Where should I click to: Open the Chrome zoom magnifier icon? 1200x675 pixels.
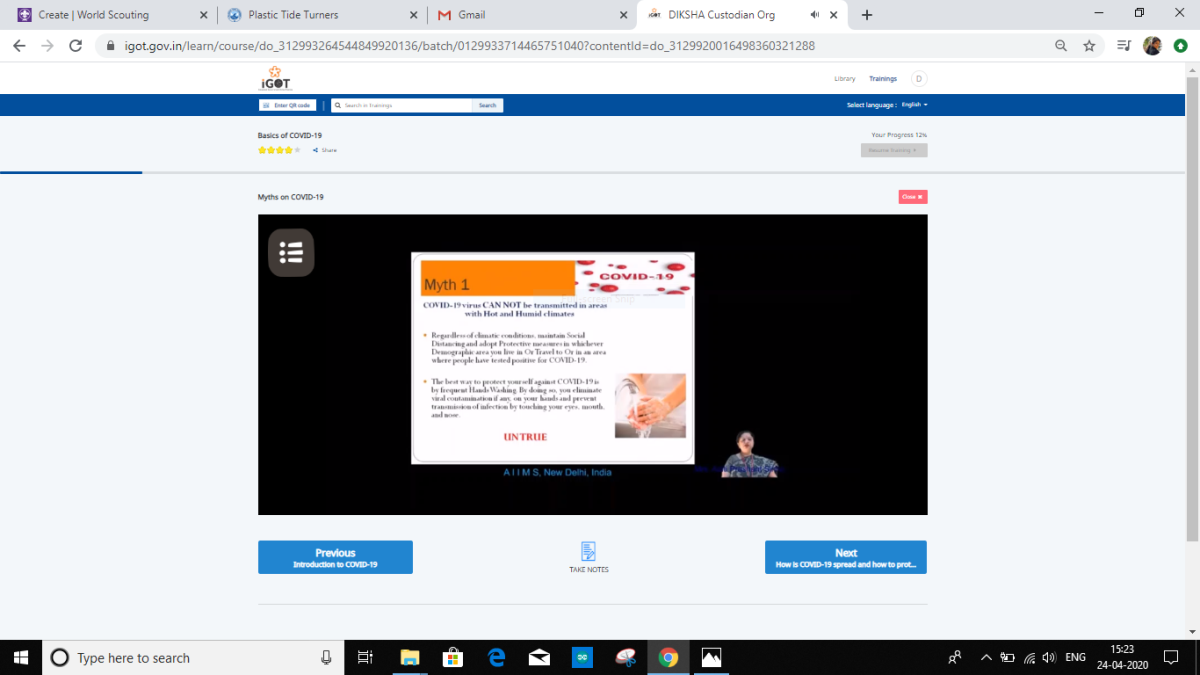pos(1061,46)
